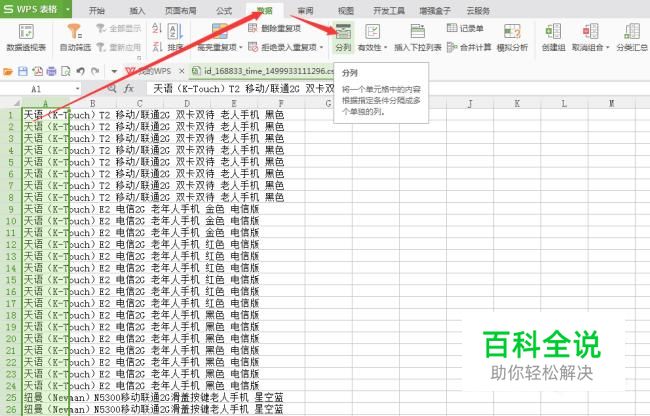Open the quick access toolbar customize arrow
Viewport: 650px width, 416px height.
click(x=114, y=72)
